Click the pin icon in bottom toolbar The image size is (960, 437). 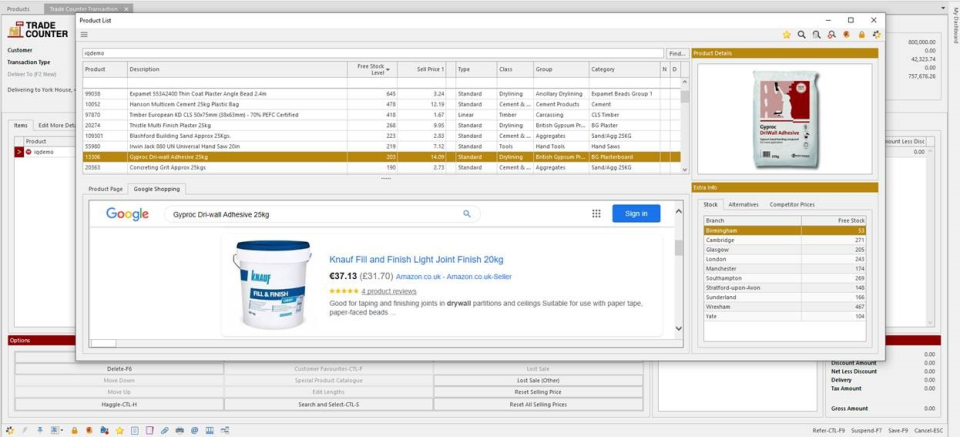point(40,430)
